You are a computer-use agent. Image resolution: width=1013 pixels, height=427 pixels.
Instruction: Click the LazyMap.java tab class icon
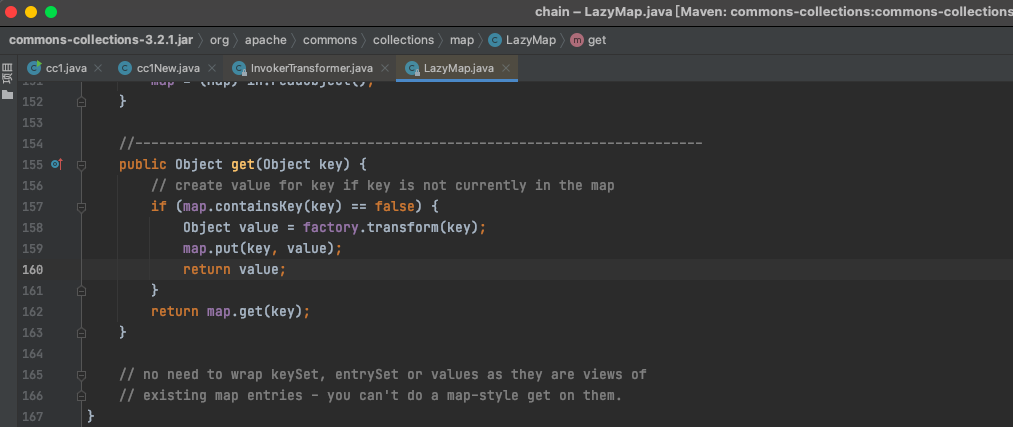coord(412,68)
